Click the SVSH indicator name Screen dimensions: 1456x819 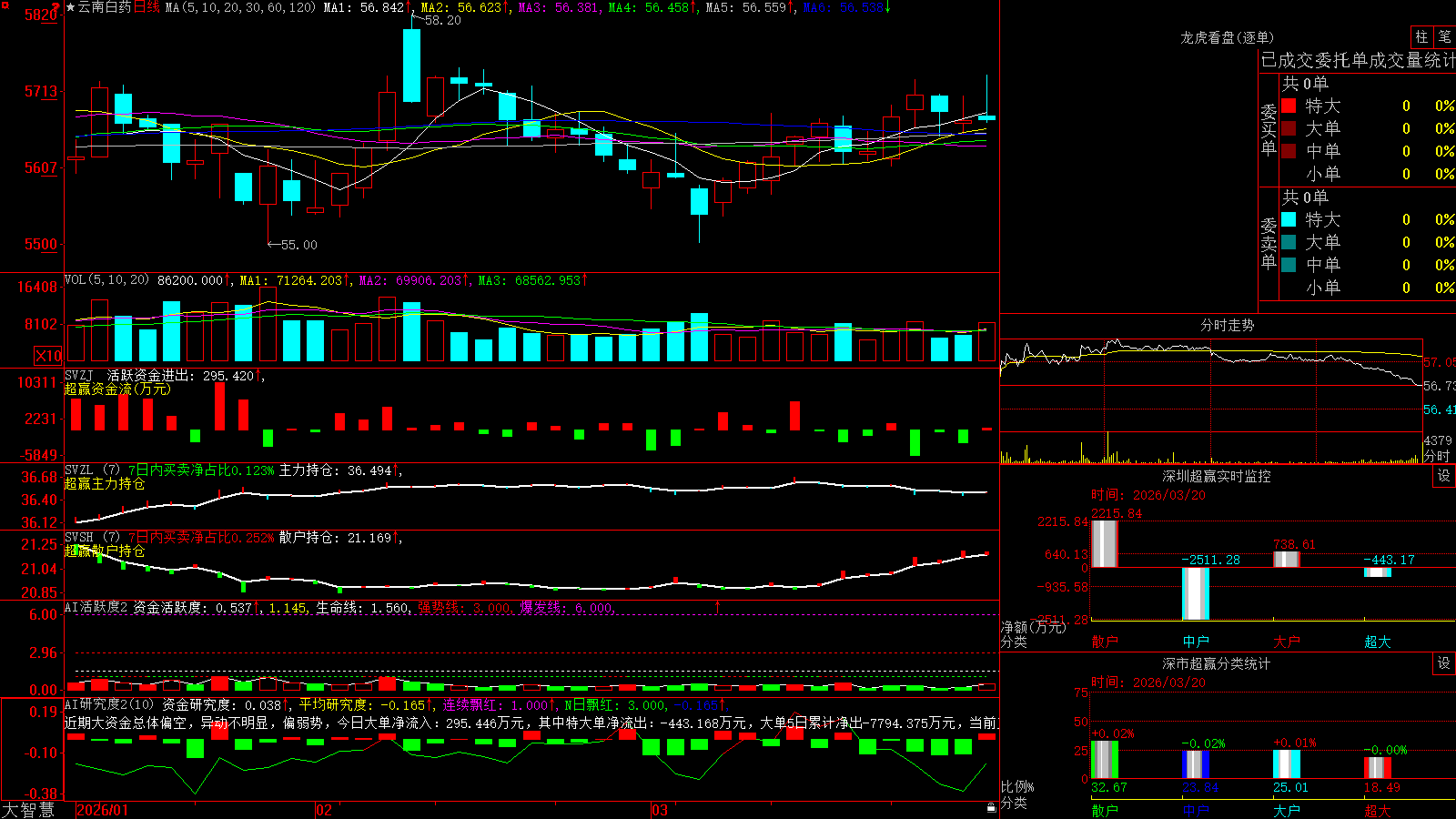78,538
